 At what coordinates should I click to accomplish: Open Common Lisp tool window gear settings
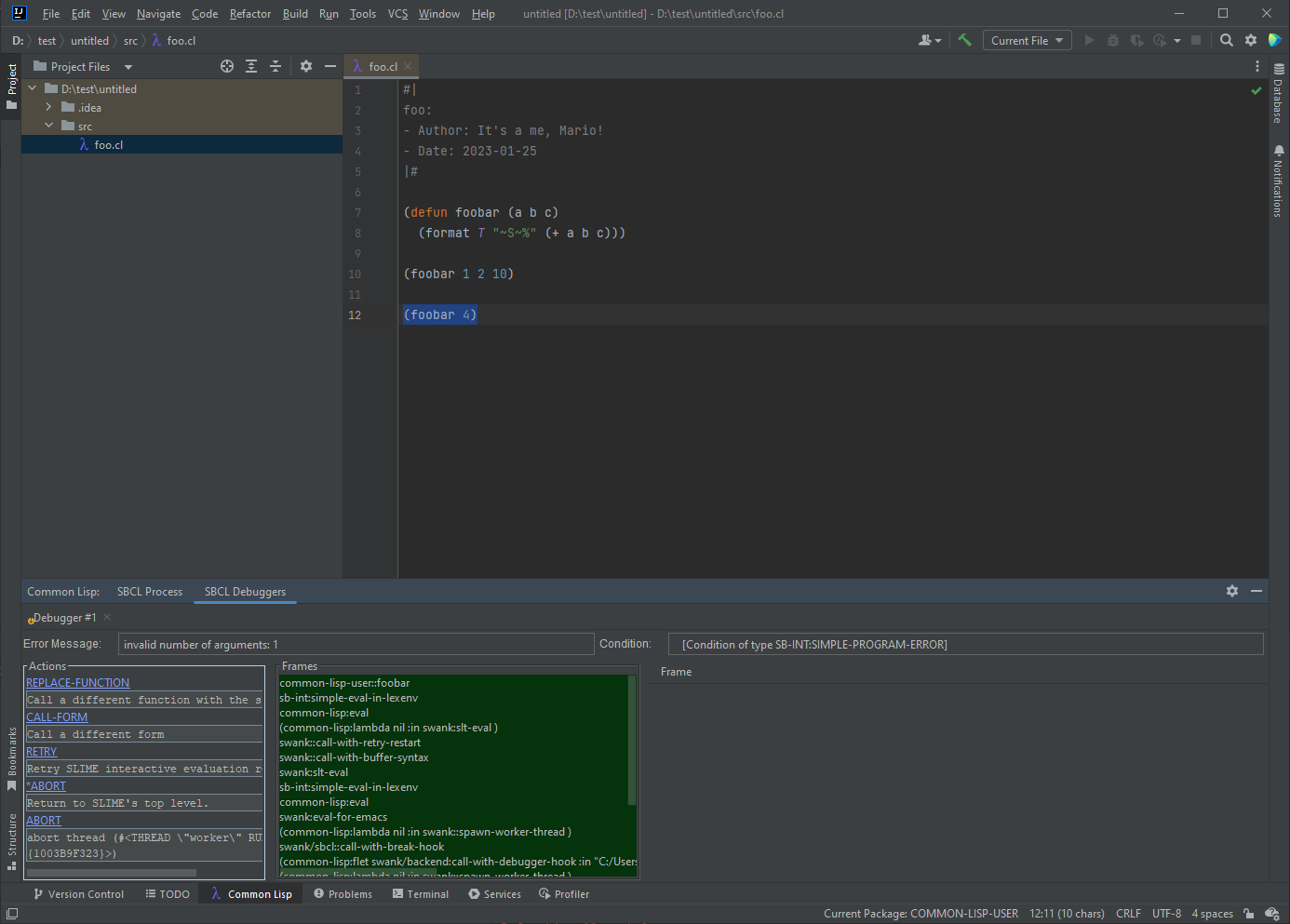pos(1232,591)
